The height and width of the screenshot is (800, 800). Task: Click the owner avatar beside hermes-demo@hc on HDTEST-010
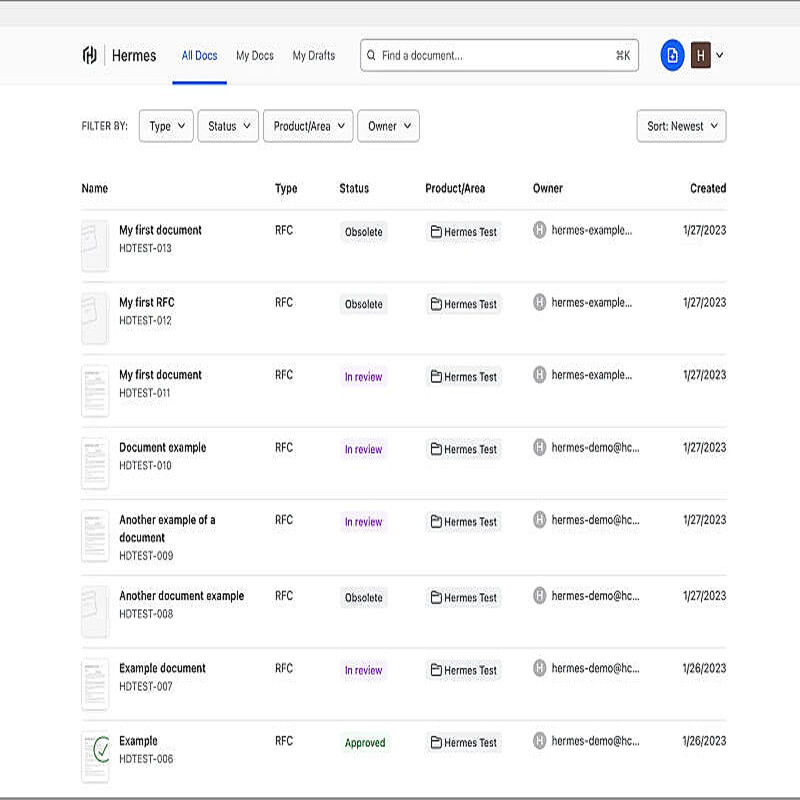[x=540, y=449]
